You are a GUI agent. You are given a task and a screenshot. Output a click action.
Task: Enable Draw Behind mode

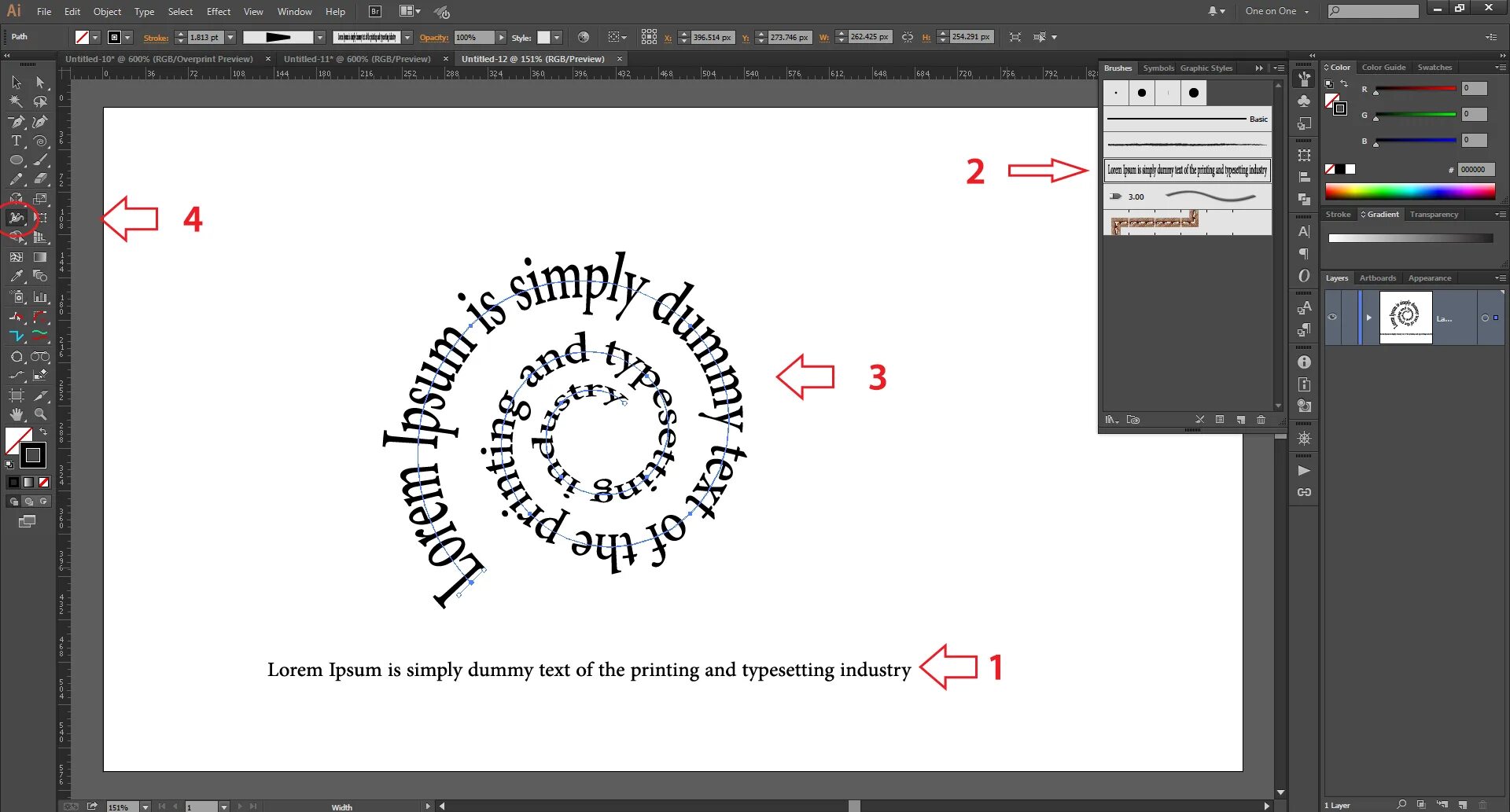click(x=29, y=502)
